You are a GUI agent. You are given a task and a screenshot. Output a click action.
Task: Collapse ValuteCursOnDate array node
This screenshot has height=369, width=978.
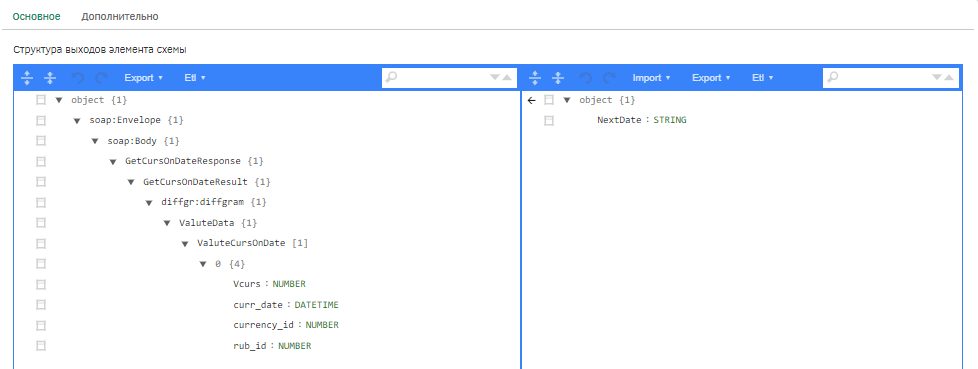pyautogui.click(x=185, y=243)
